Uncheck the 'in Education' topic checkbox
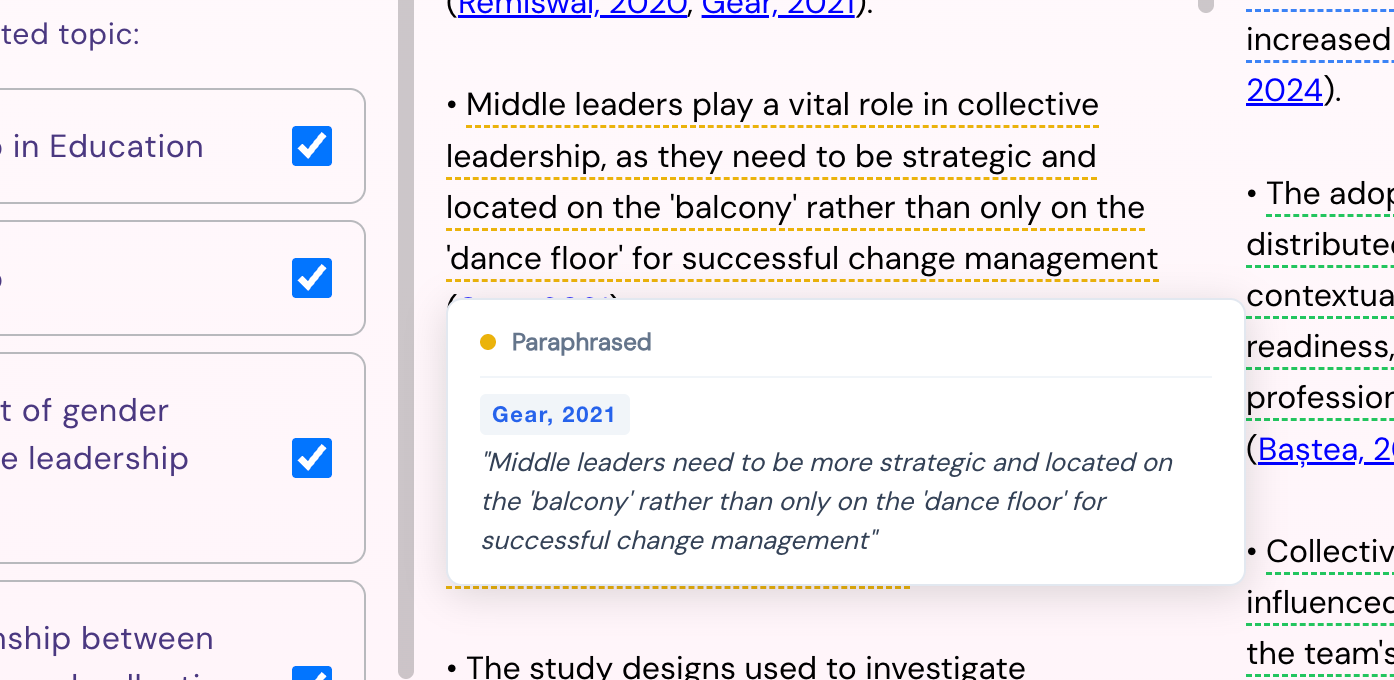 [x=312, y=146]
